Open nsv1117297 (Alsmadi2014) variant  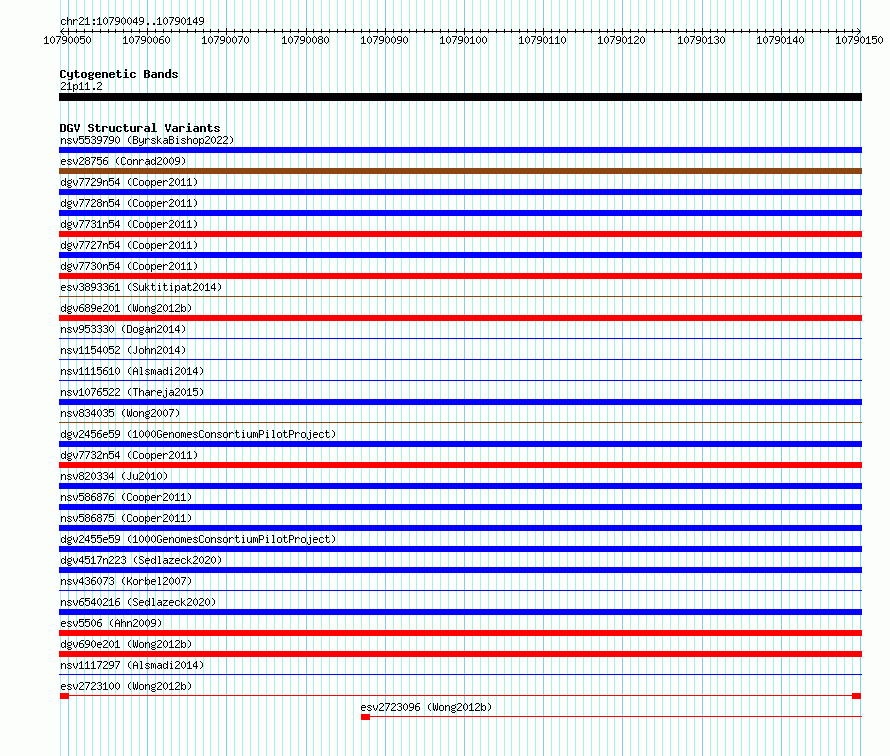tap(132, 665)
